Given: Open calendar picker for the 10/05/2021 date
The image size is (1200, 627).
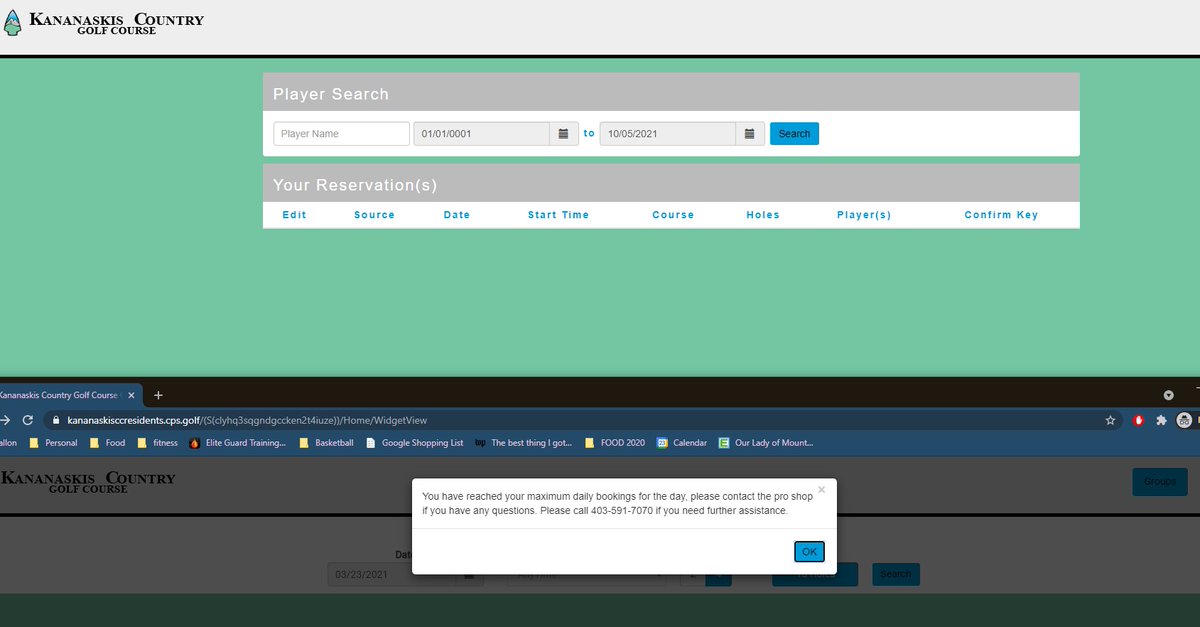Looking at the screenshot, I should [750, 134].
